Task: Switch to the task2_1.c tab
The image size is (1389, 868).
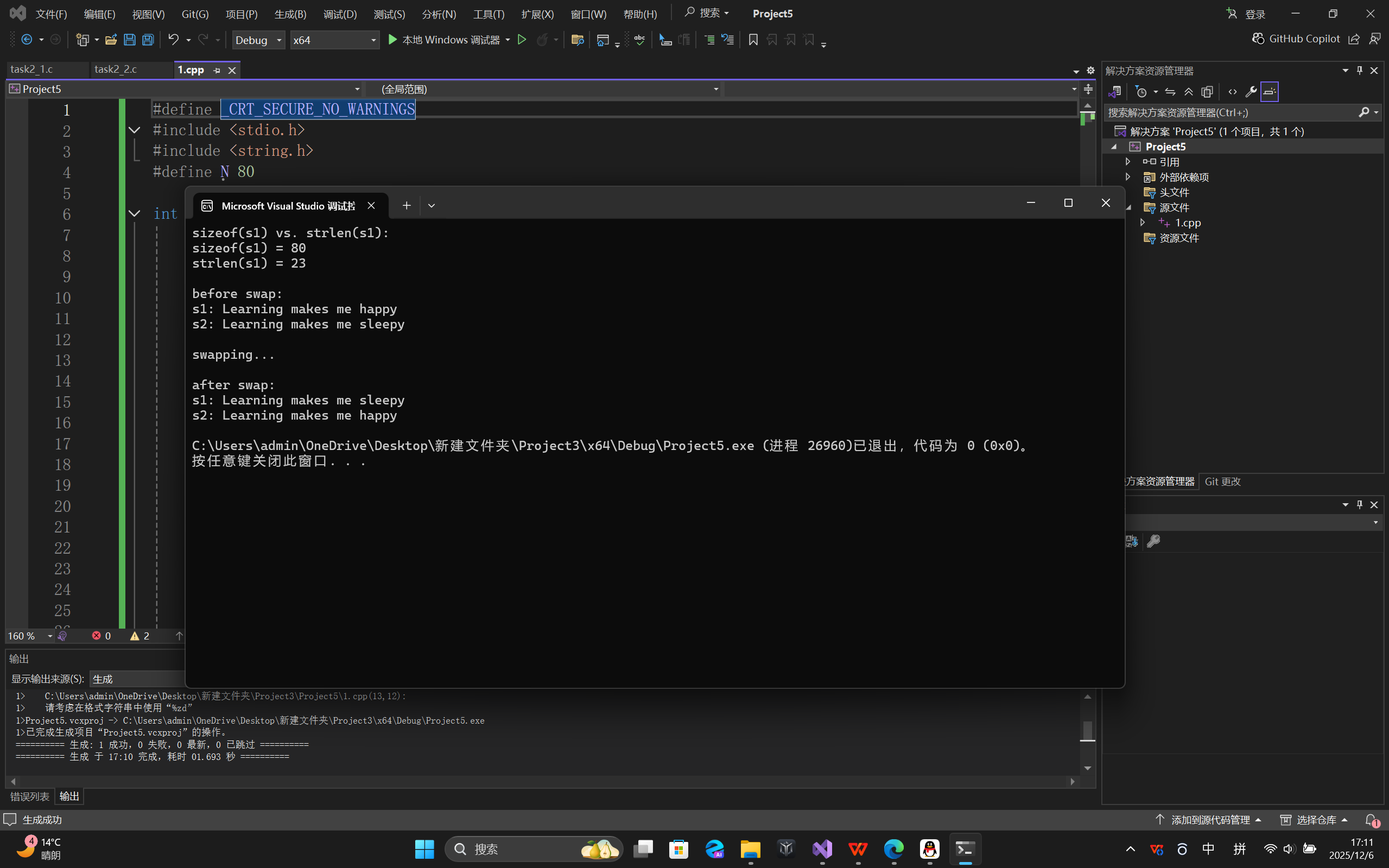Action: [32, 69]
